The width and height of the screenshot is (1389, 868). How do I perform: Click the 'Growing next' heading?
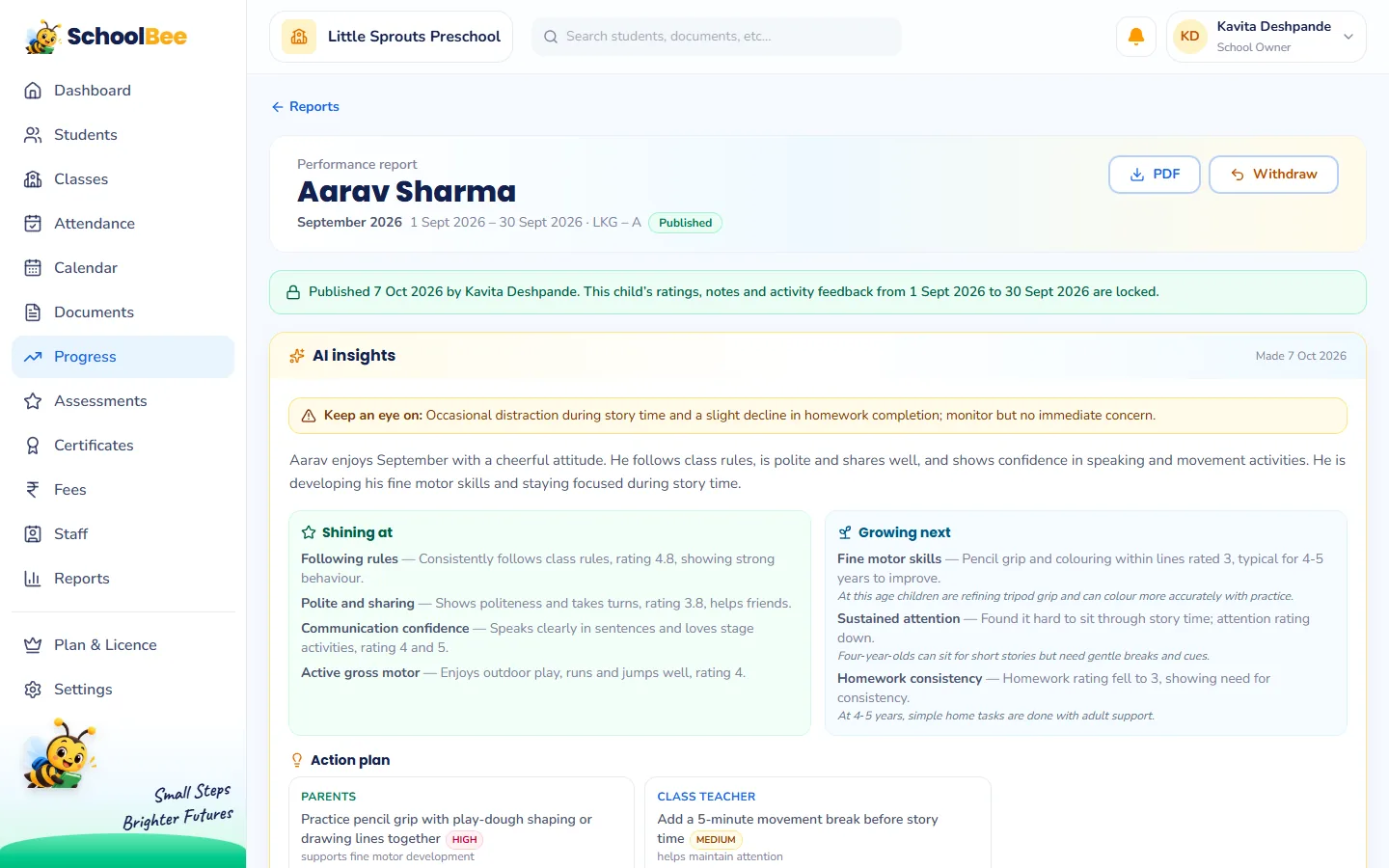[904, 532]
